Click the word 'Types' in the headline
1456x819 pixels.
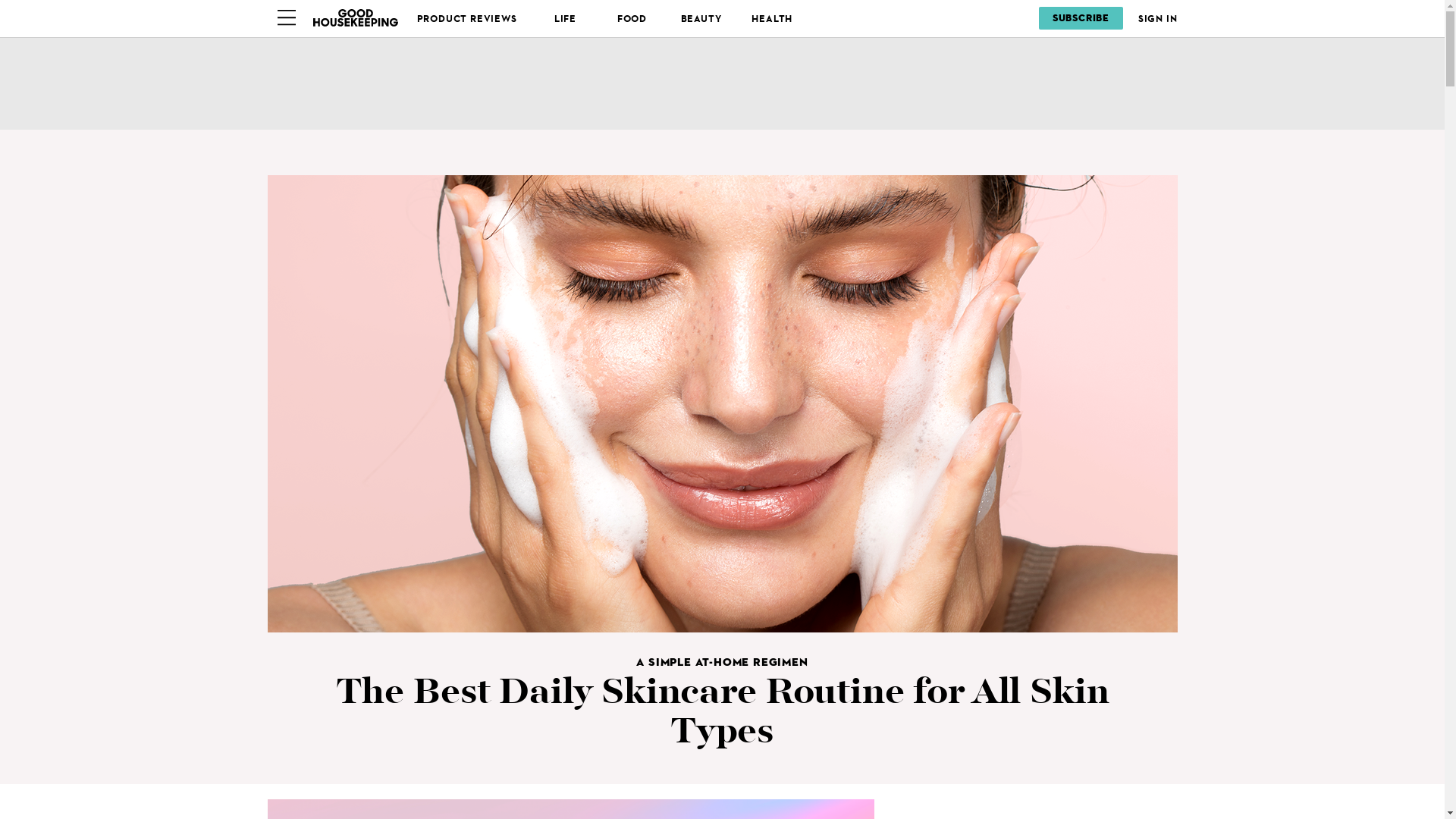722,731
